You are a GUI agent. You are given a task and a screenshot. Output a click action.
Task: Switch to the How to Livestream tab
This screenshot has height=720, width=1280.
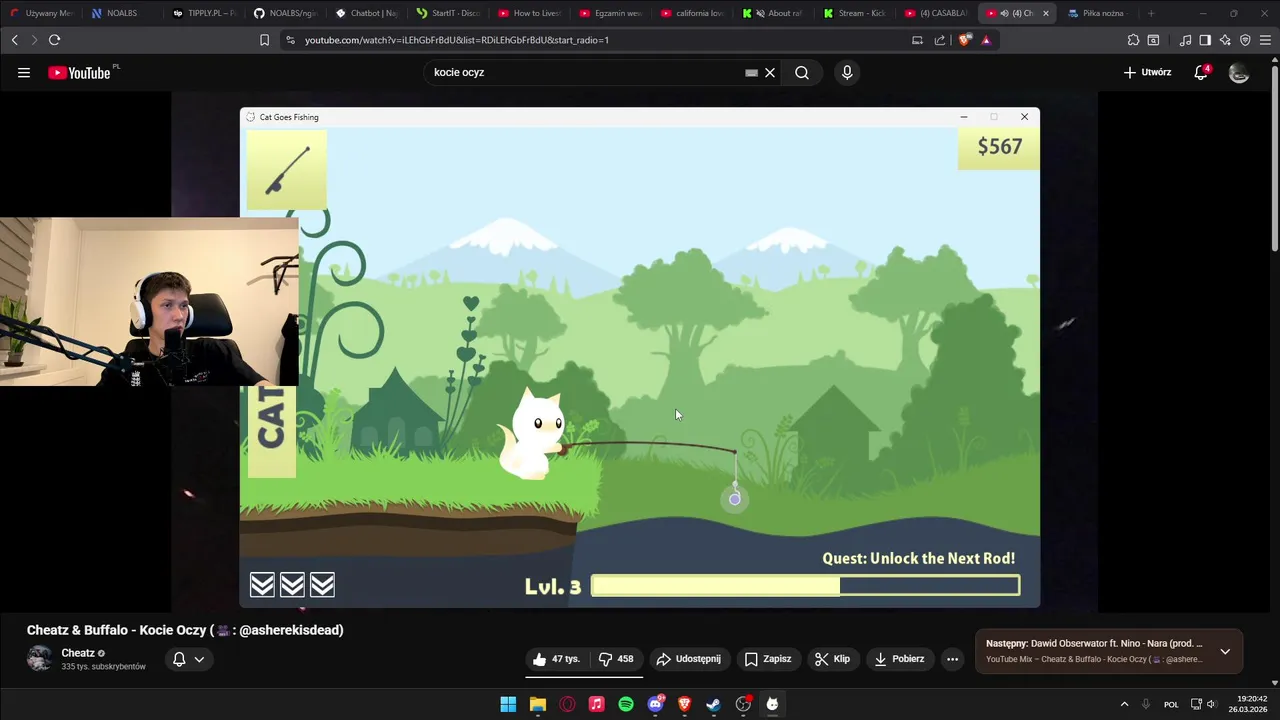[x=530, y=13]
